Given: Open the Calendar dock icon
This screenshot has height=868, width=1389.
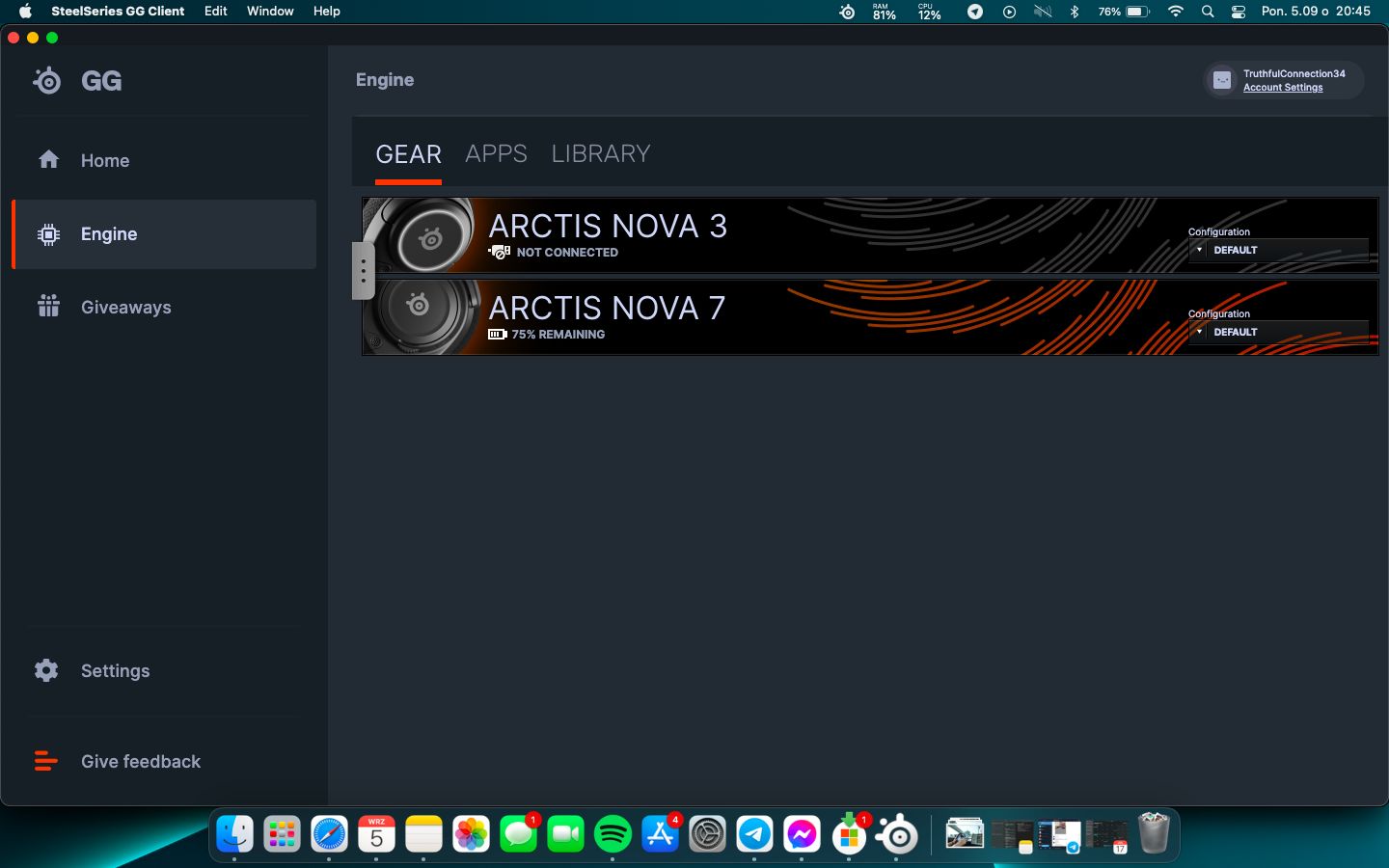Looking at the screenshot, I should point(376,833).
